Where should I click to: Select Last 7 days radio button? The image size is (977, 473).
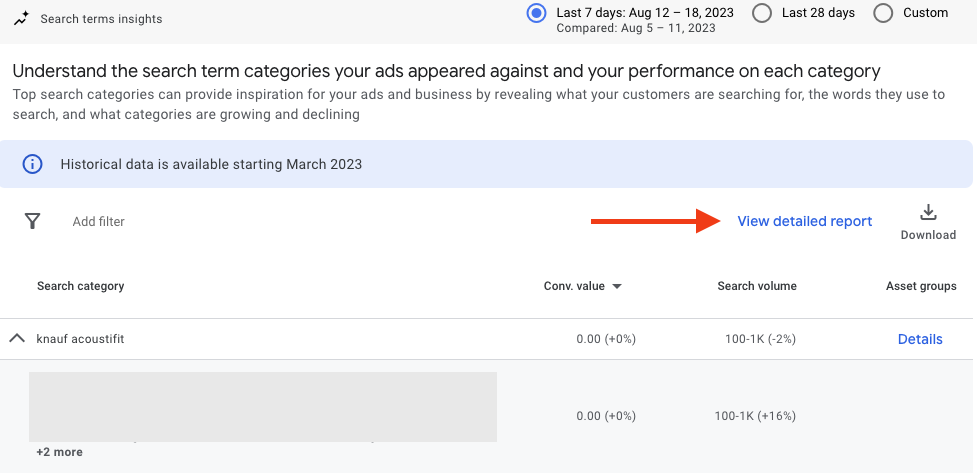point(537,13)
